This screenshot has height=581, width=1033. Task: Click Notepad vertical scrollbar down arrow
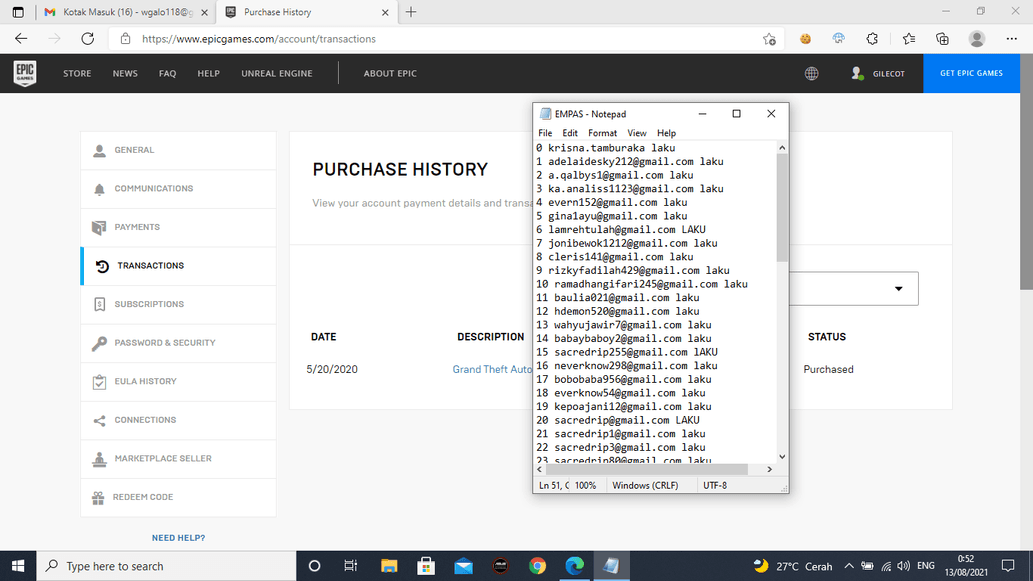782,456
